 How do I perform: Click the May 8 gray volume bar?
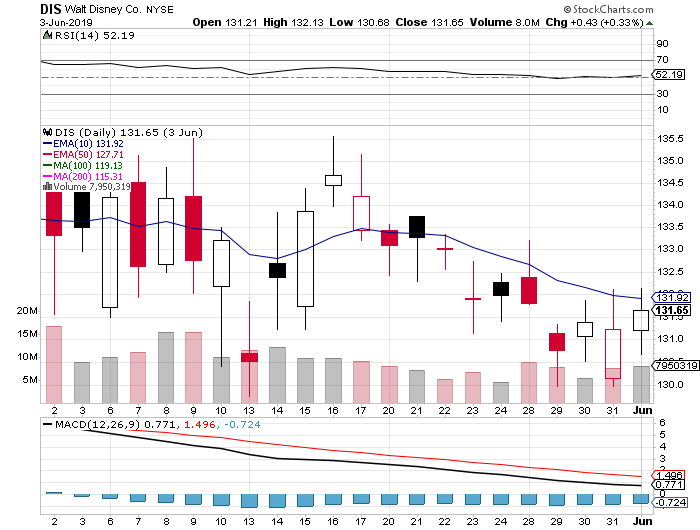click(166, 367)
